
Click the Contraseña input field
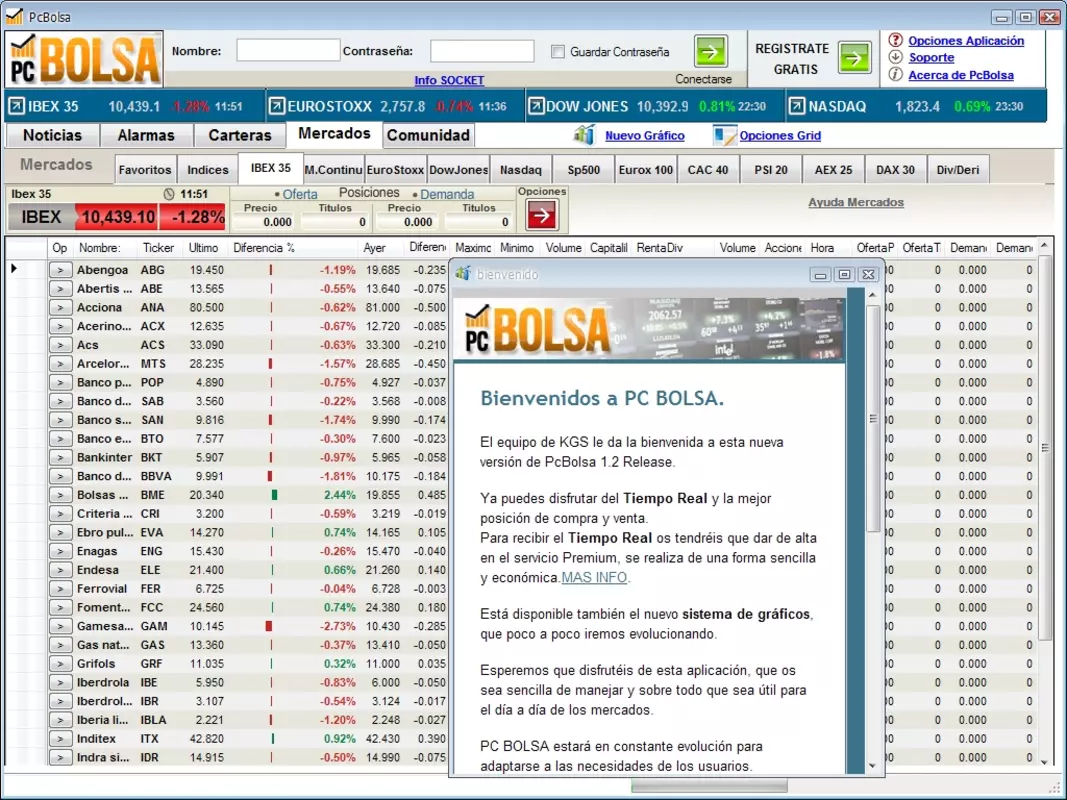tap(482, 50)
